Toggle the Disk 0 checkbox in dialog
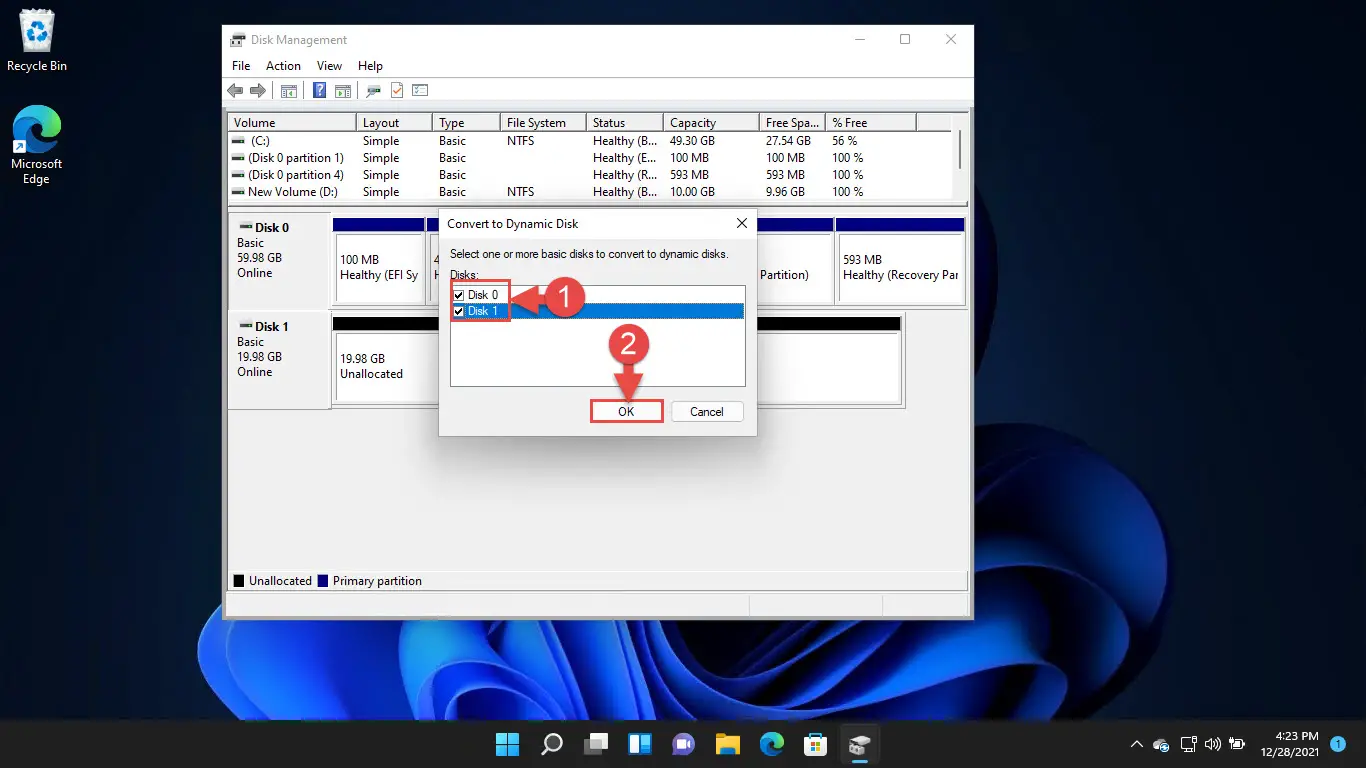Viewport: 1366px width, 768px height. tap(459, 295)
